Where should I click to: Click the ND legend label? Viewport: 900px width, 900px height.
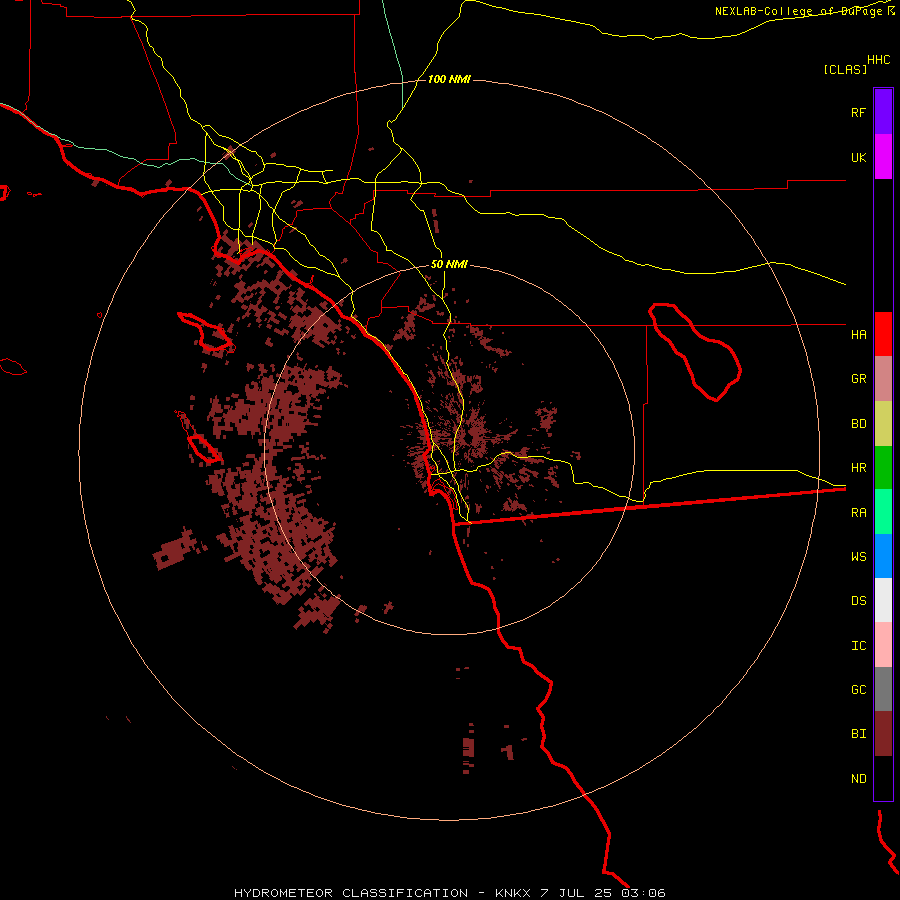tap(858, 779)
